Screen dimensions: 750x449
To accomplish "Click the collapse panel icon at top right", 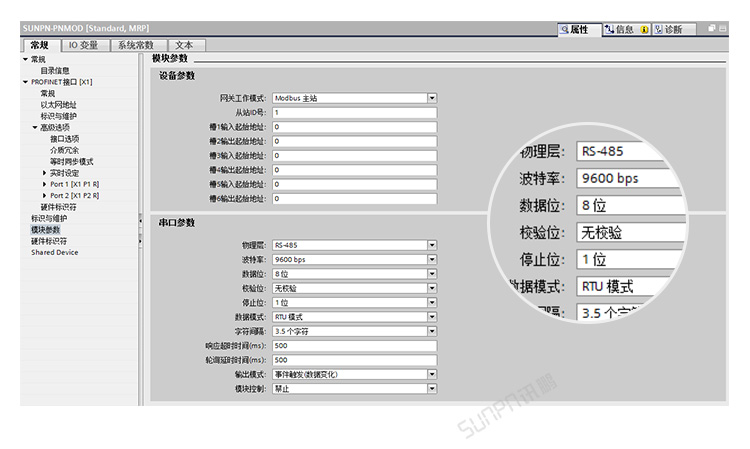I will pyautogui.click(x=722, y=29).
